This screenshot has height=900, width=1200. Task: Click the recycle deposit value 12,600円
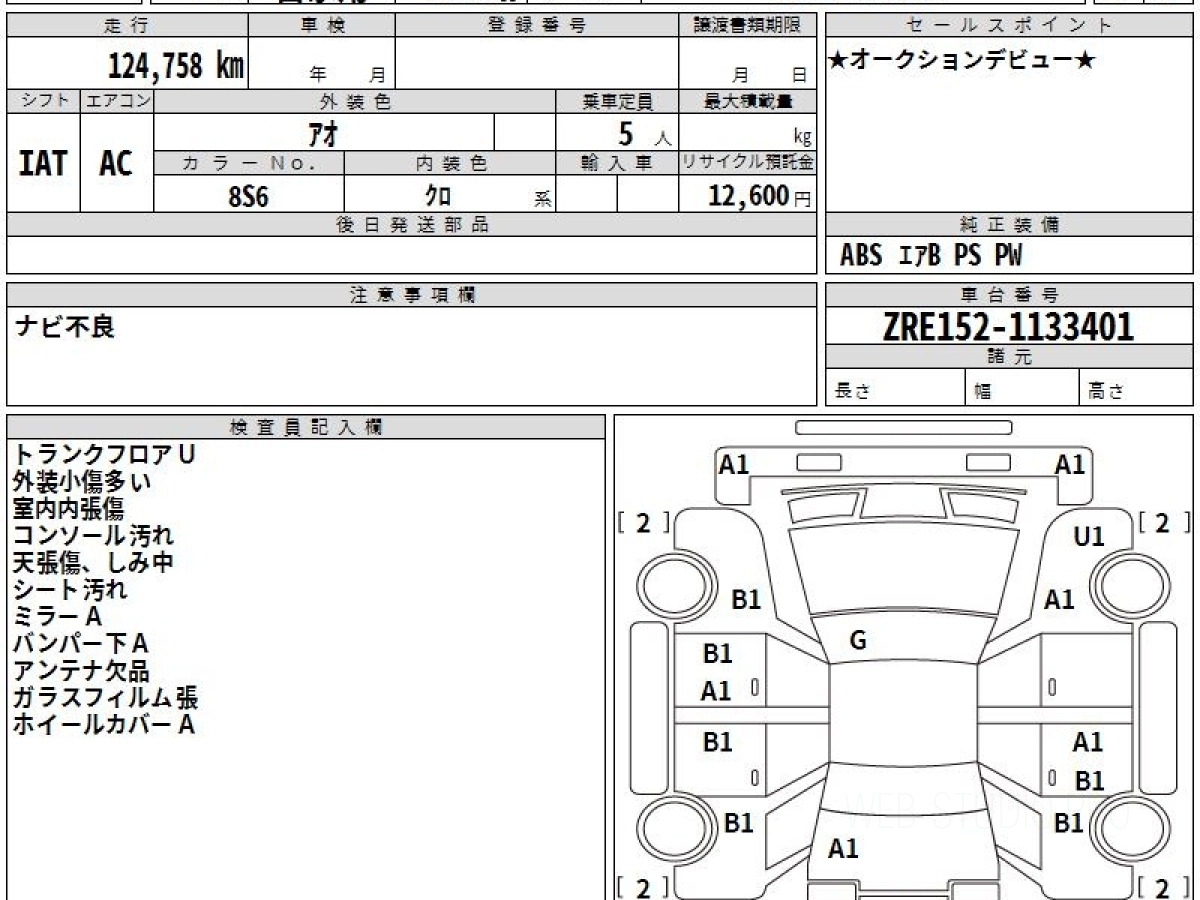click(761, 195)
